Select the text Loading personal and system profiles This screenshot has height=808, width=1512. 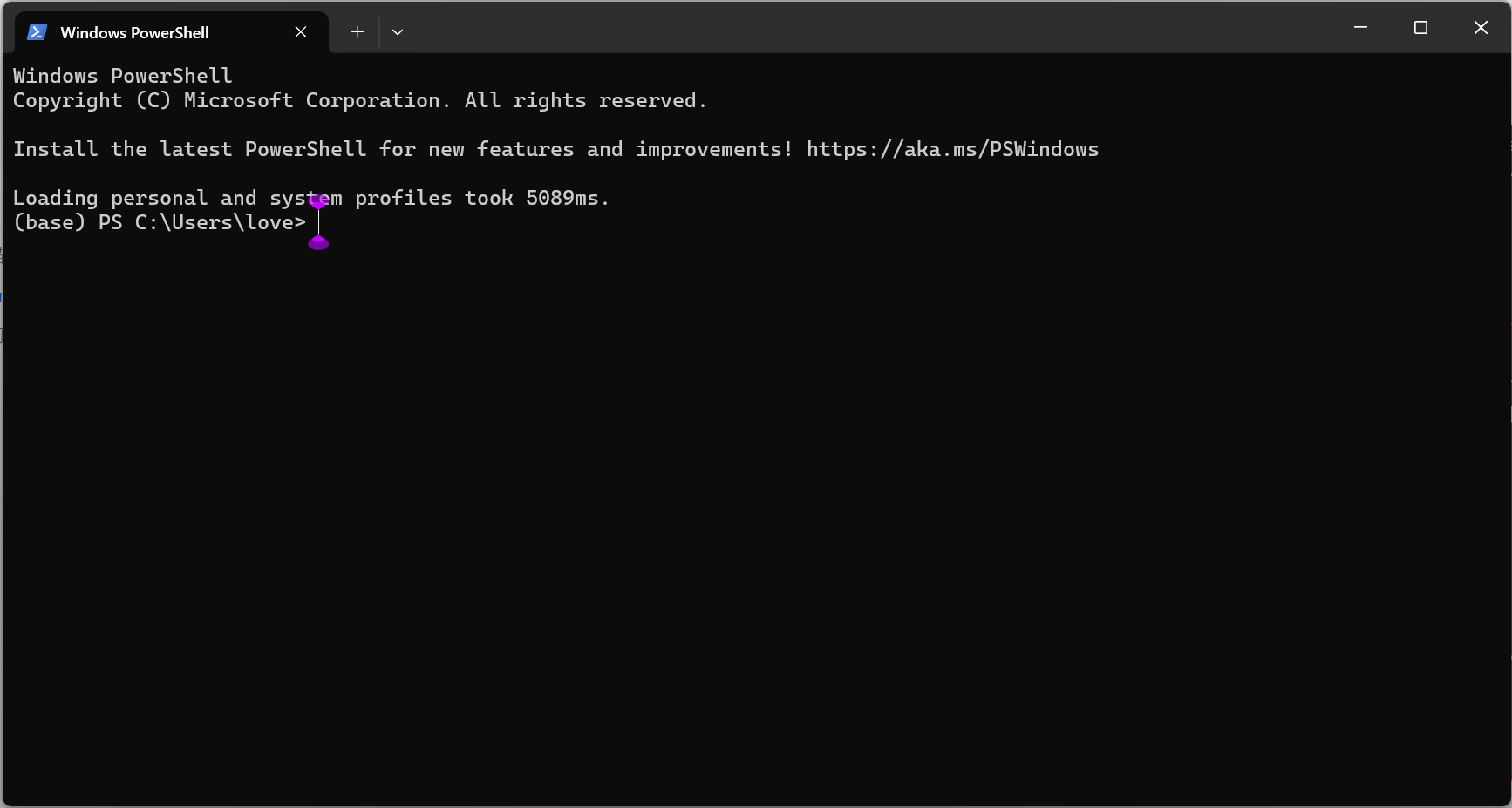tap(233, 198)
